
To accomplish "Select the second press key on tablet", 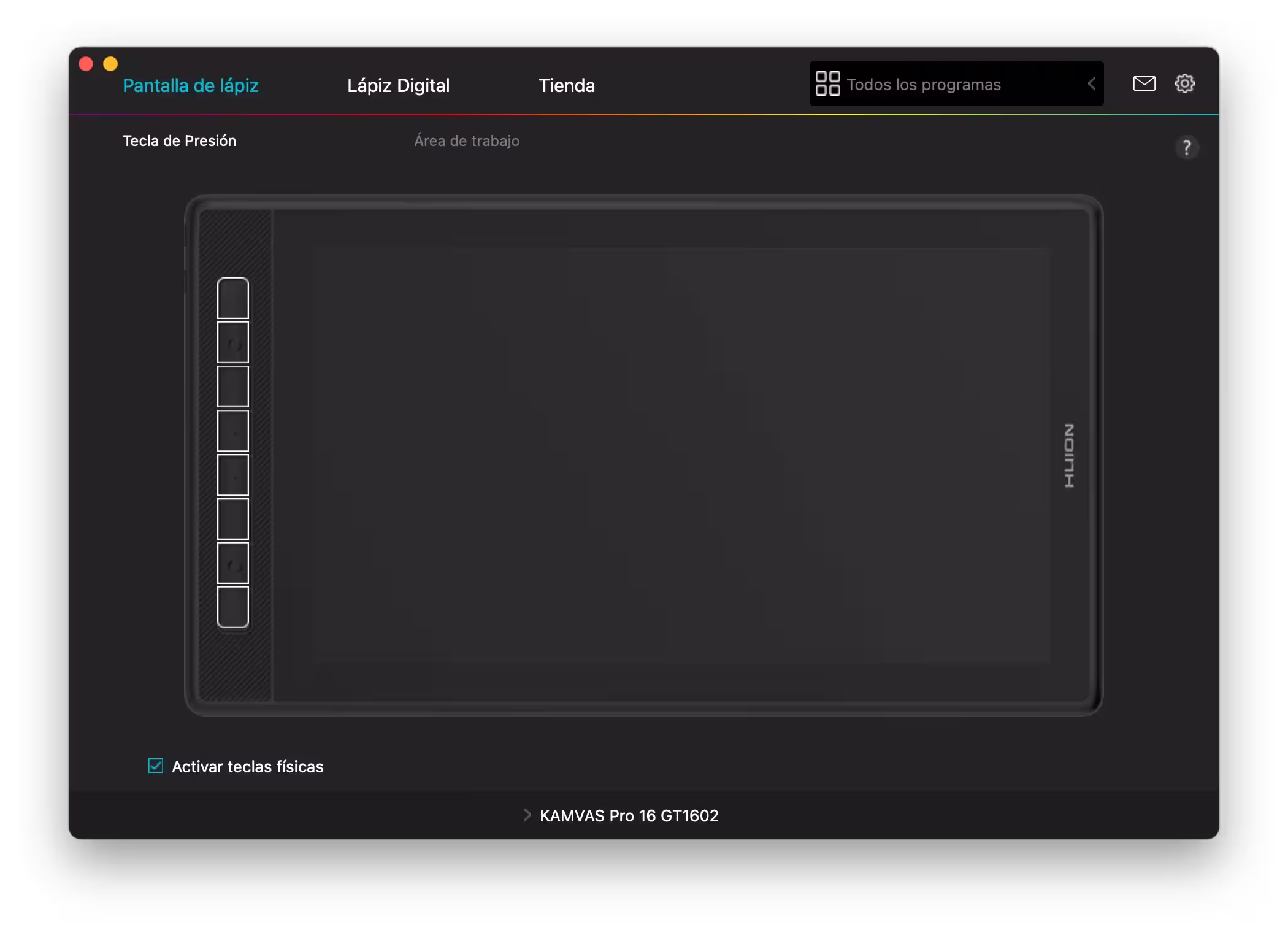I will pyautogui.click(x=233, y=343).
